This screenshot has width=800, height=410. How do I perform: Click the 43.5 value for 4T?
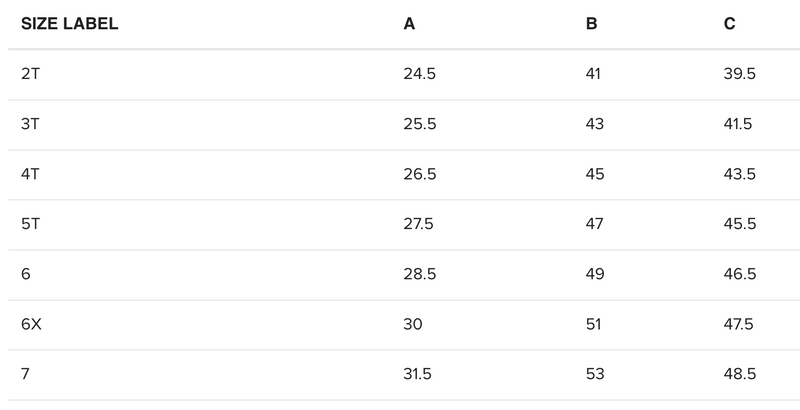point(739,174)
